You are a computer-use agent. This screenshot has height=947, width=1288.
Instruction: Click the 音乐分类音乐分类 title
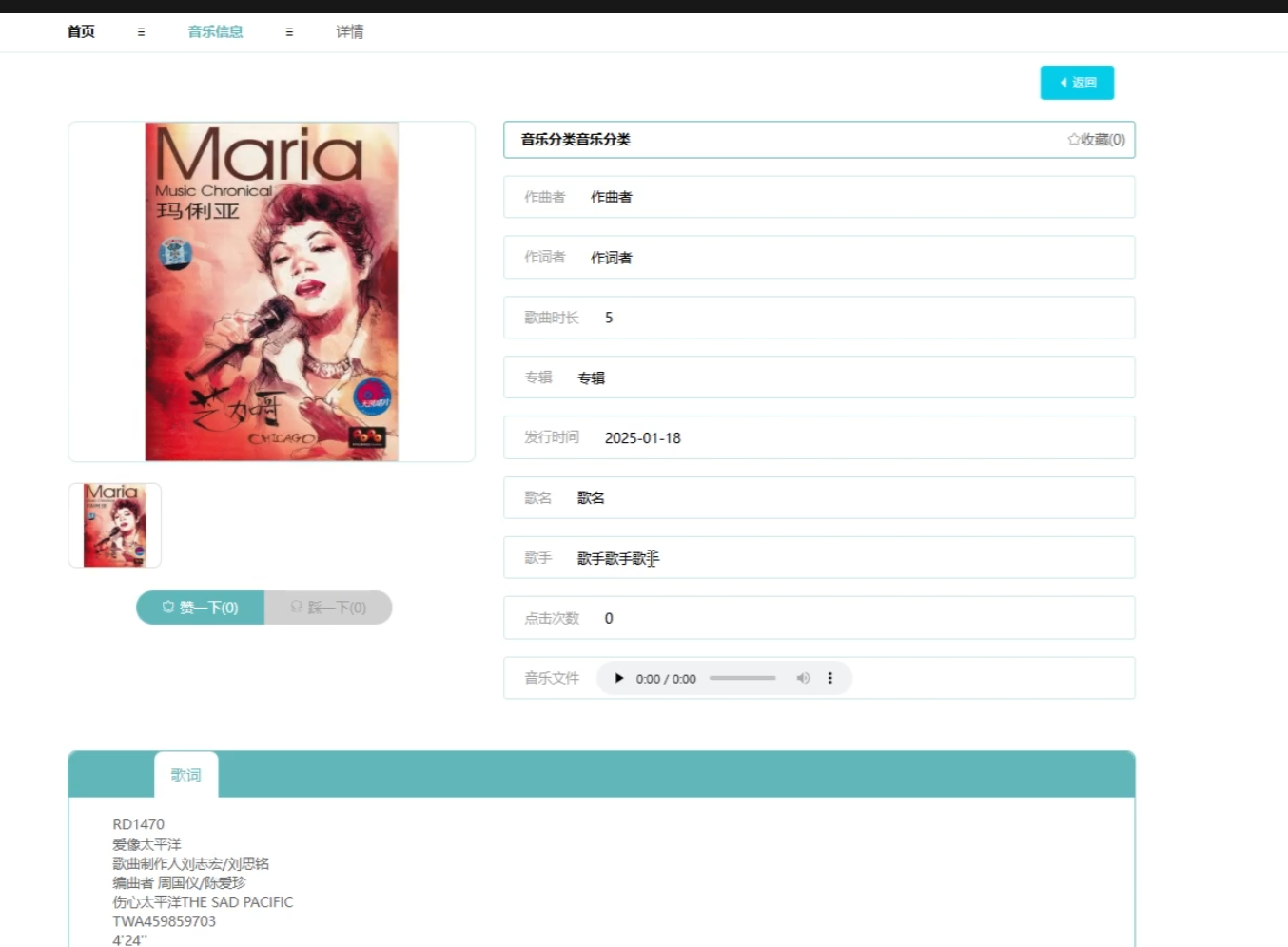pyautogui.click(x=576, y=139)
